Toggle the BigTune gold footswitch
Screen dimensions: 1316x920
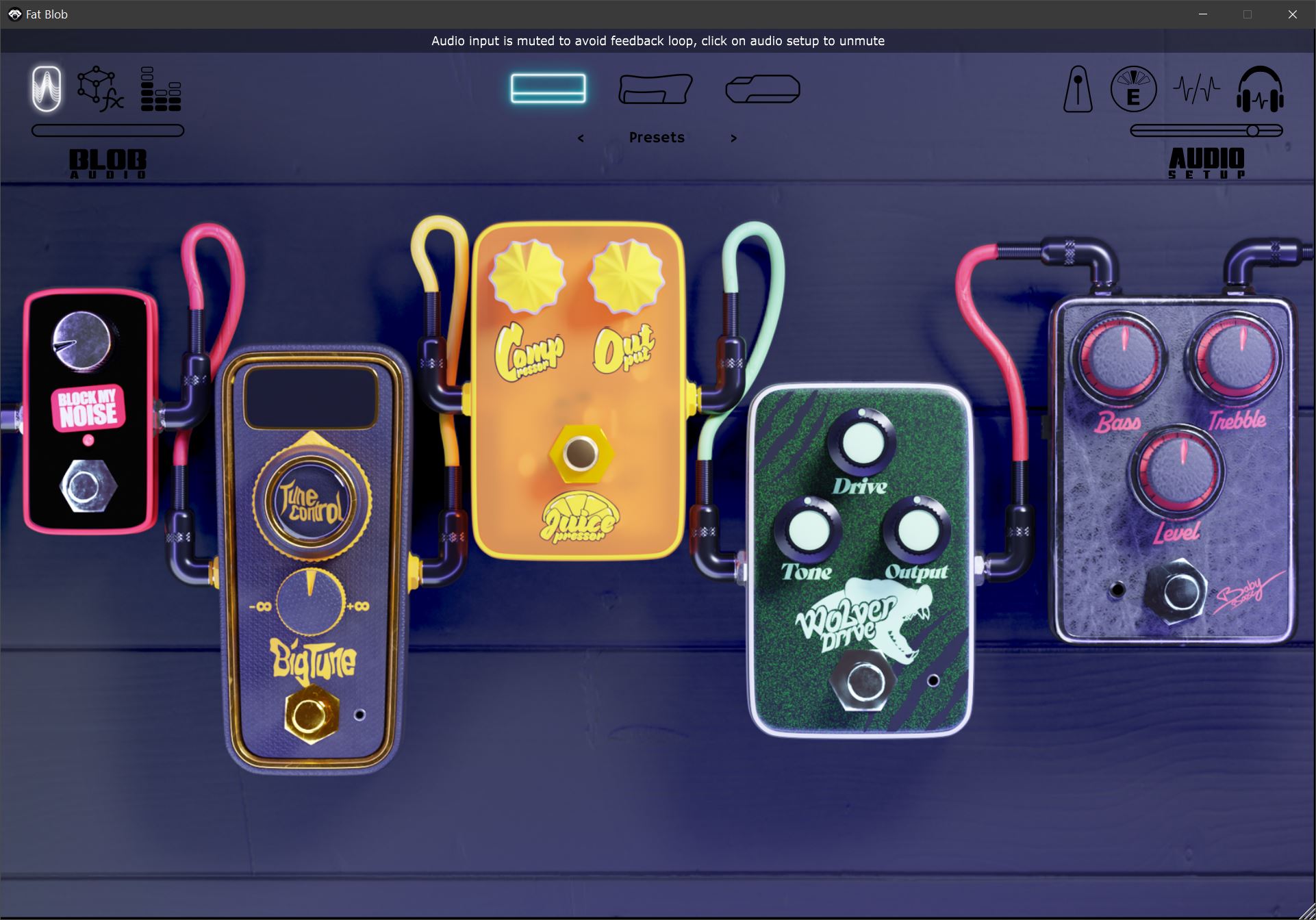(312, 715)
